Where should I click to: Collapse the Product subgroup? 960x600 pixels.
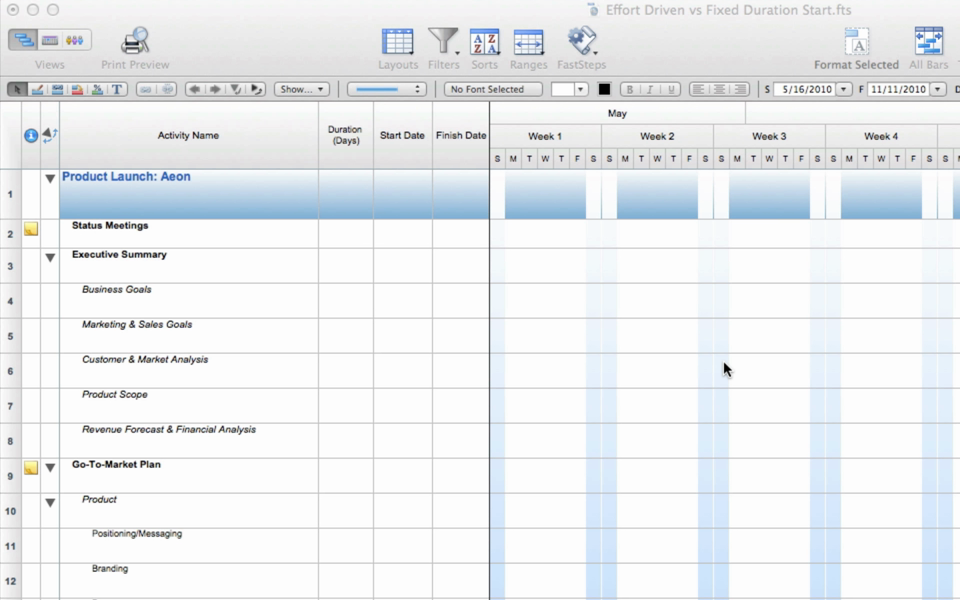(50, 503)
